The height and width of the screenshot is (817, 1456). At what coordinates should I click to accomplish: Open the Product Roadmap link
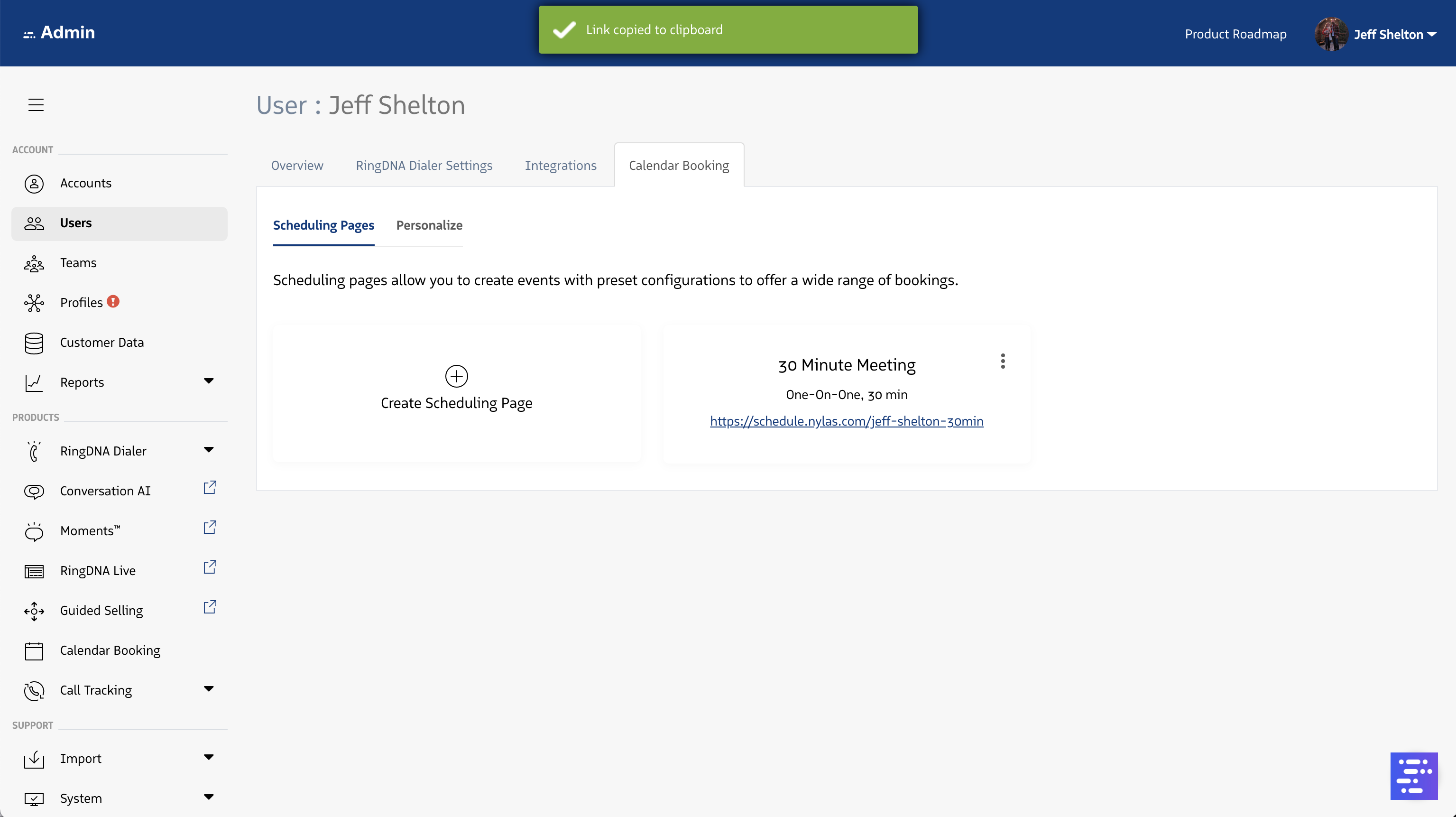1235,35
